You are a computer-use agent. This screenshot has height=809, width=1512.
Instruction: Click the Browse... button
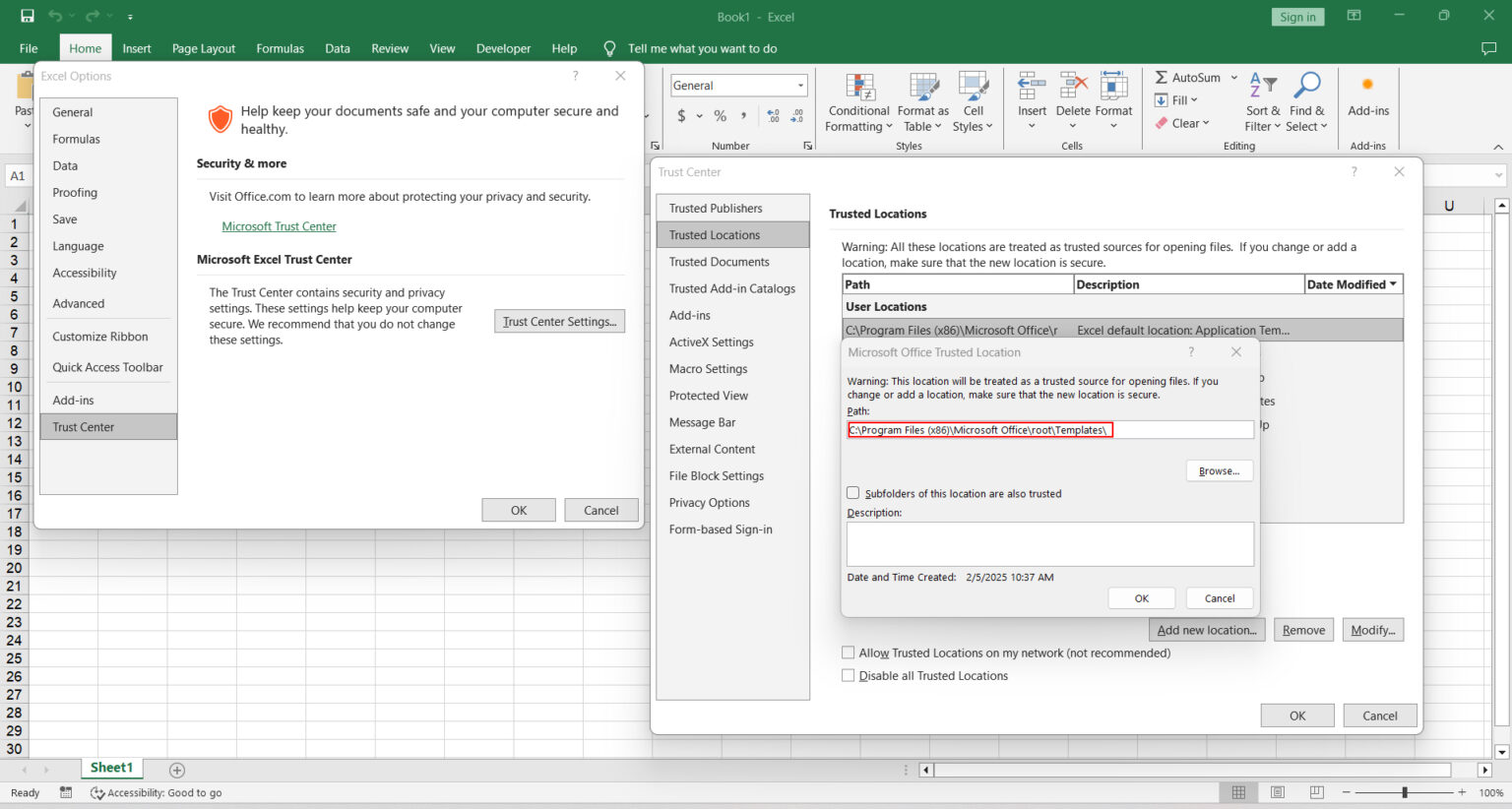click(1219, 471)
